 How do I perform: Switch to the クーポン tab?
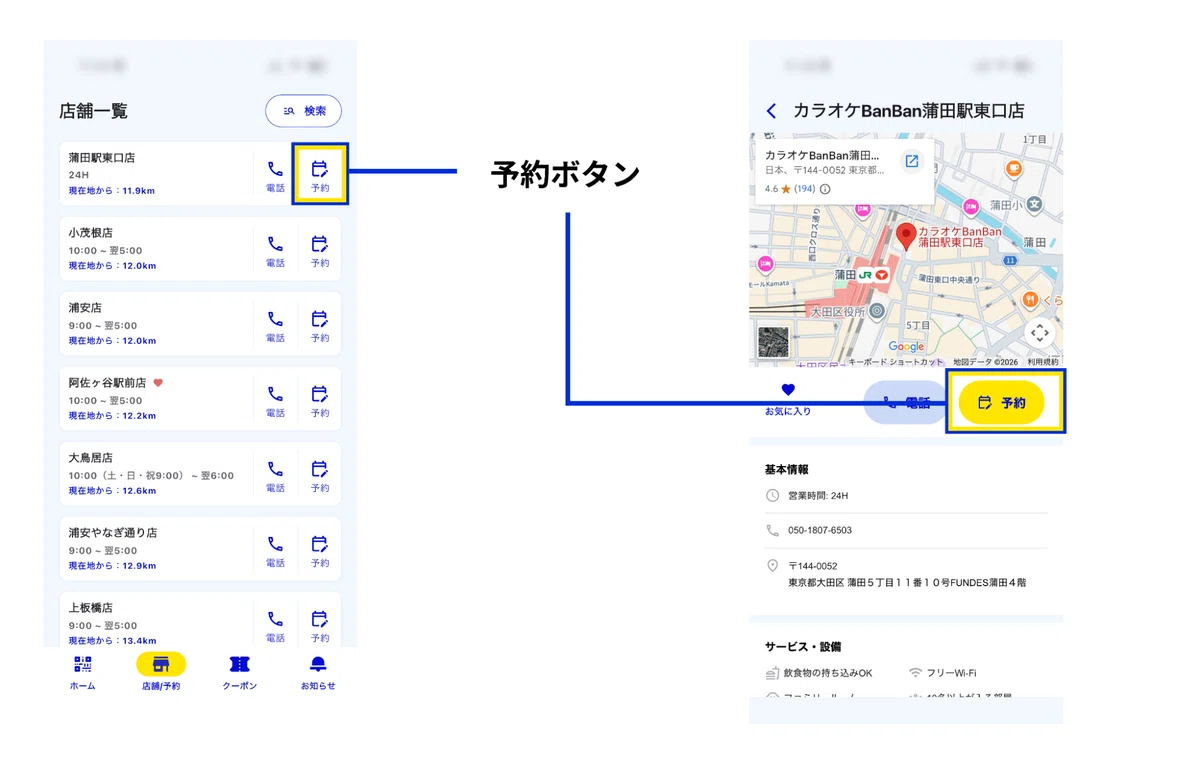[239, 672]
